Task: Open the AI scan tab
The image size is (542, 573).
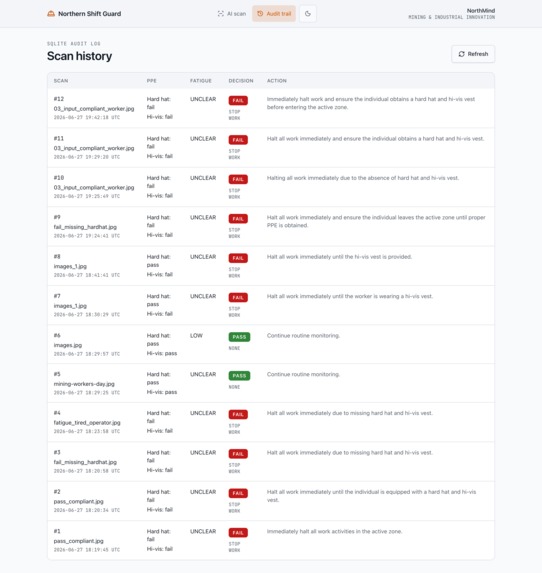Action: click(232, 14)
